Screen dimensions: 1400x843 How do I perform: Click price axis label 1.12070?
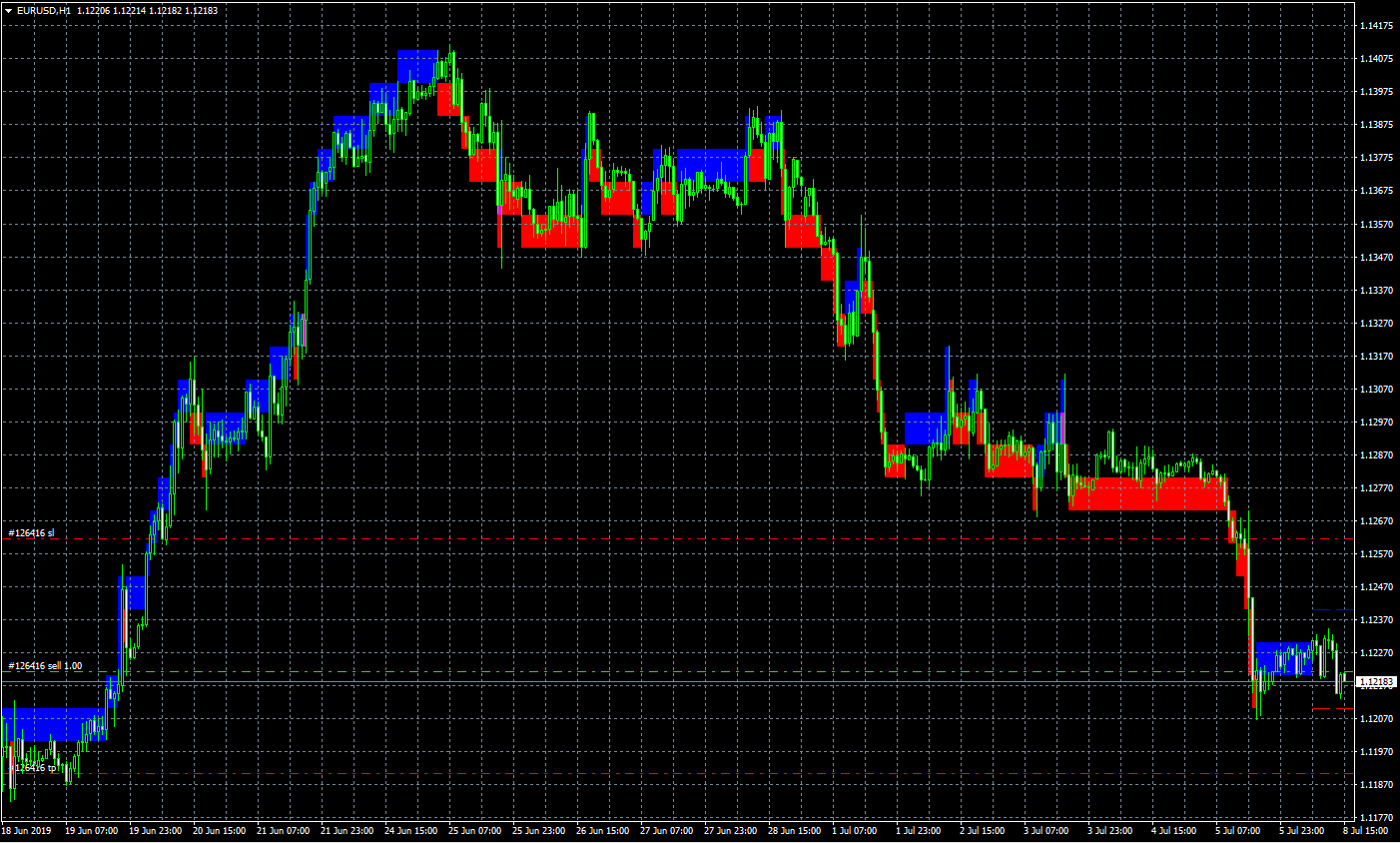[1376, 719]
